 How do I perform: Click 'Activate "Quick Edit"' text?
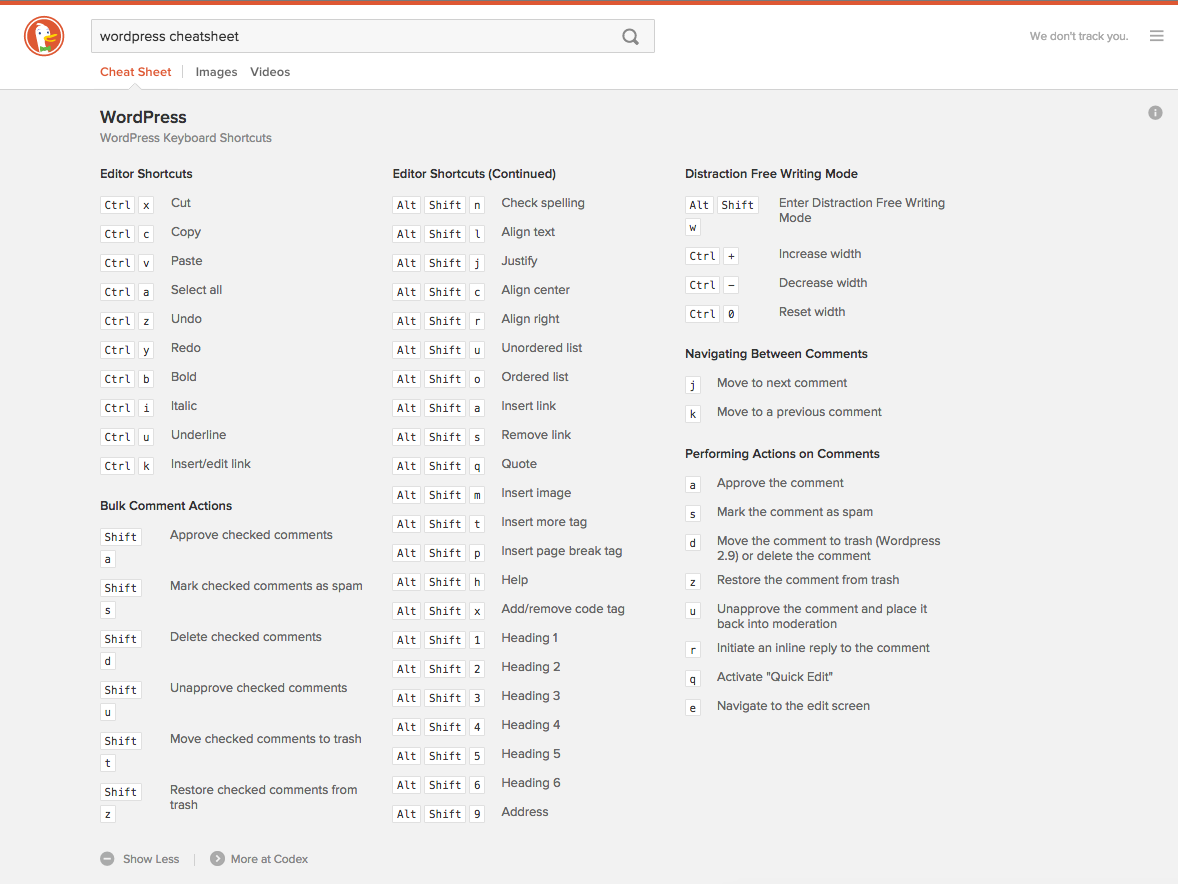click(775, 677)
